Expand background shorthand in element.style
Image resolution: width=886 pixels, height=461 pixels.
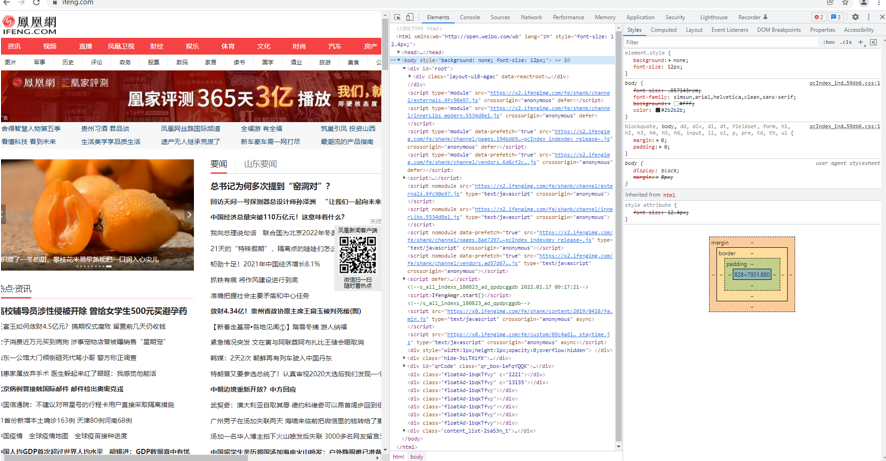670,60
